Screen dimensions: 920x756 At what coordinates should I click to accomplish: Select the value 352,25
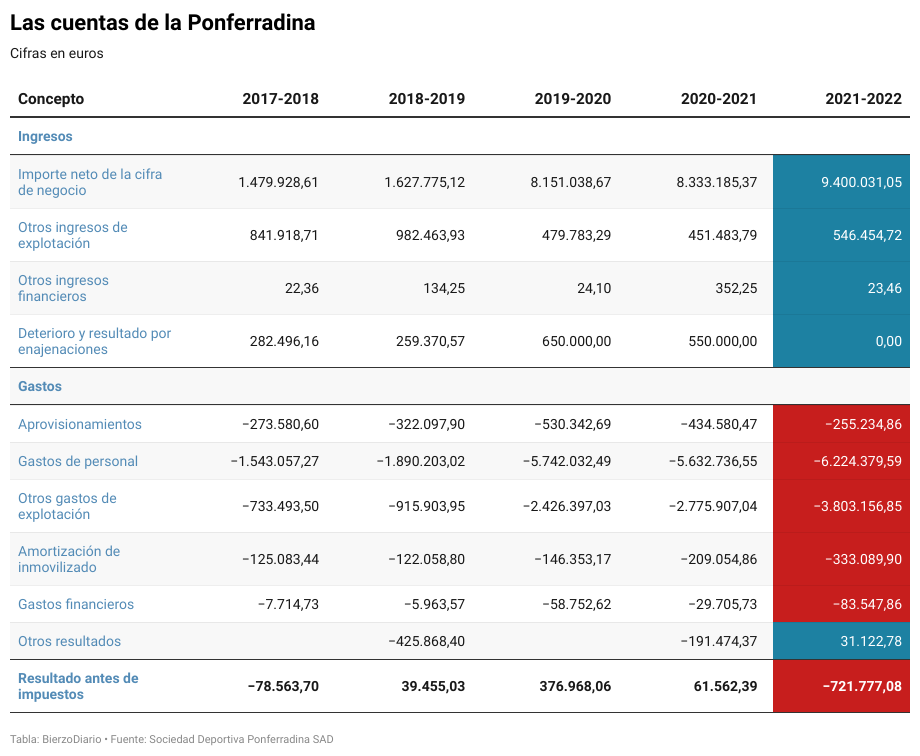736,288
